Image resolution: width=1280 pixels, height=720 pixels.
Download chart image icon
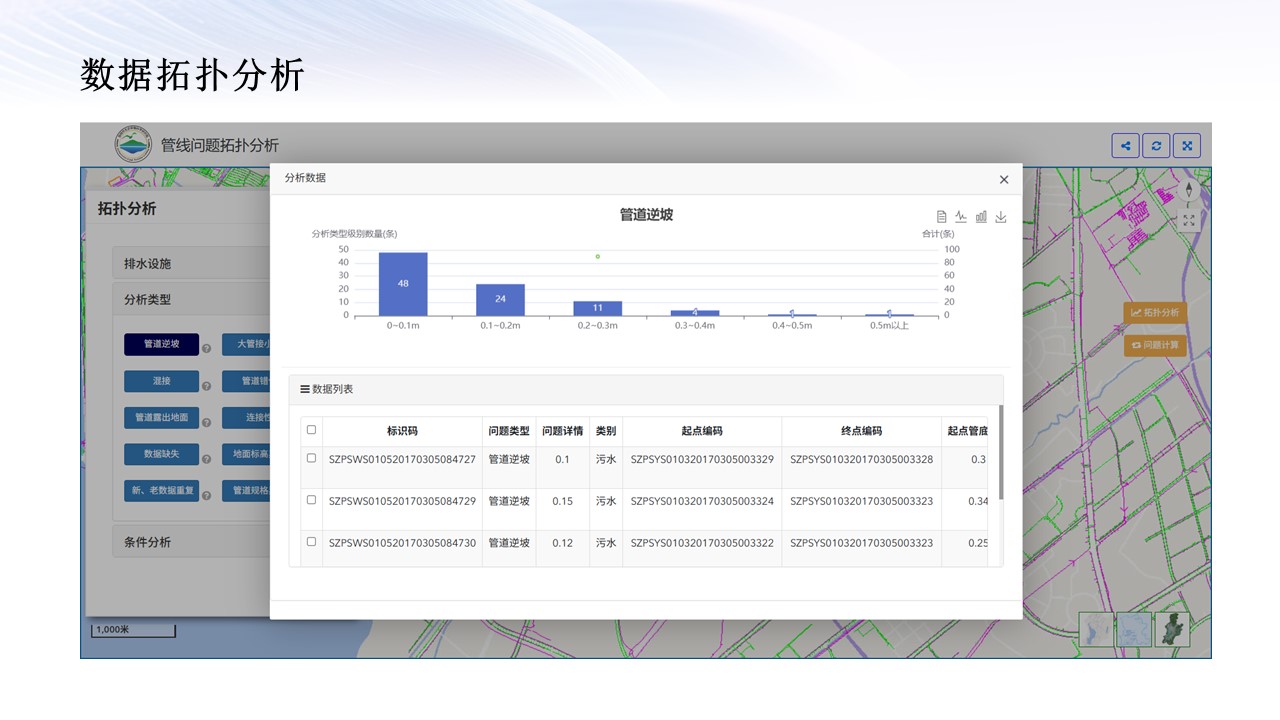pos(1001,217)
